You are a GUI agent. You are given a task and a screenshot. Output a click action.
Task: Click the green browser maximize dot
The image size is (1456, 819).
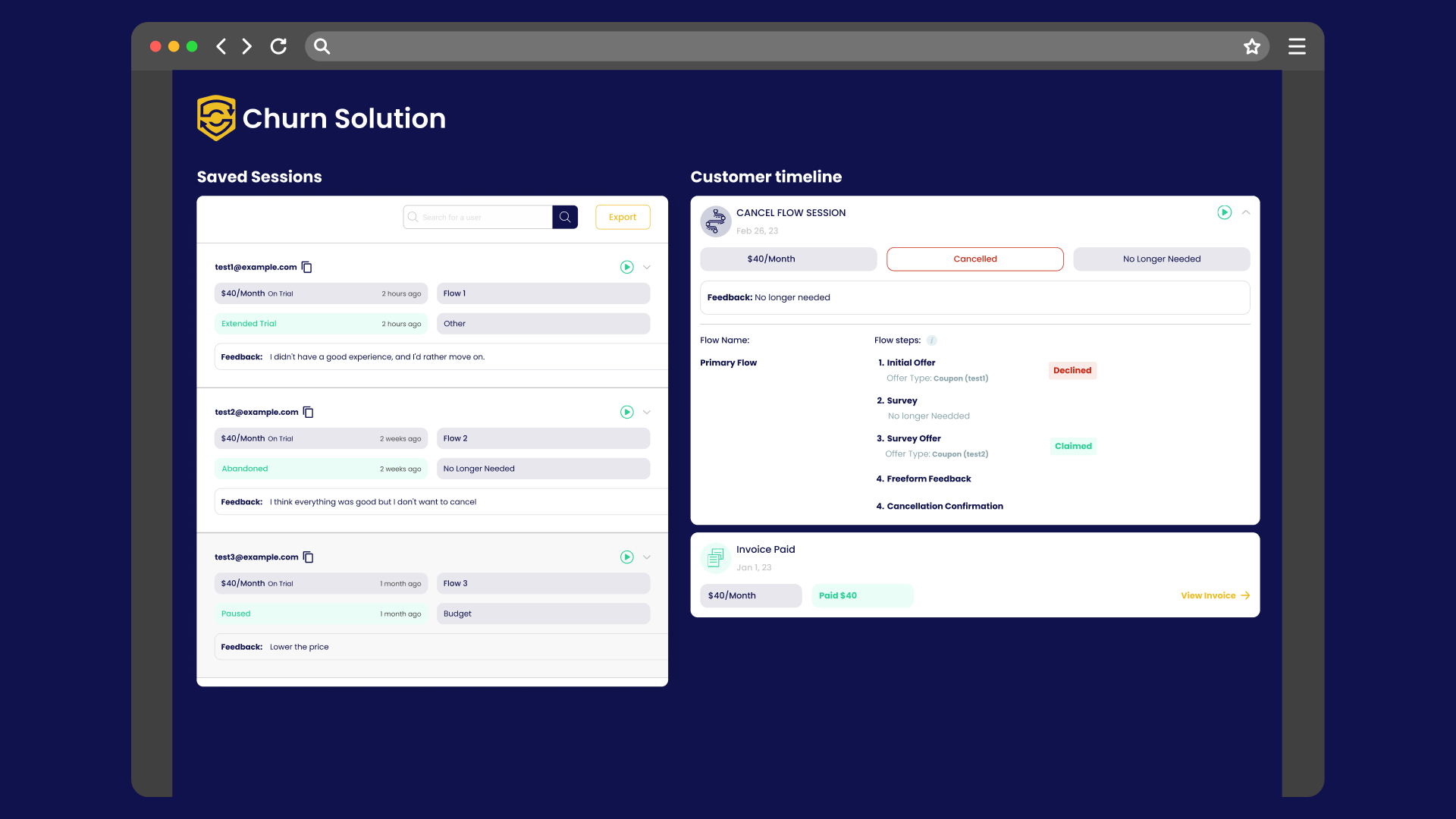coord(192,46)
